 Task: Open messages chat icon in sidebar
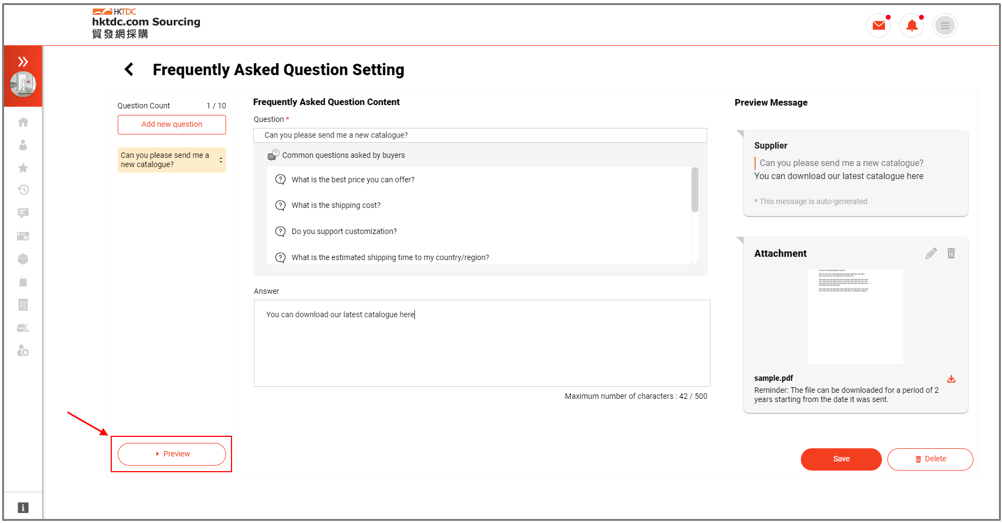(x=23, y=213)
